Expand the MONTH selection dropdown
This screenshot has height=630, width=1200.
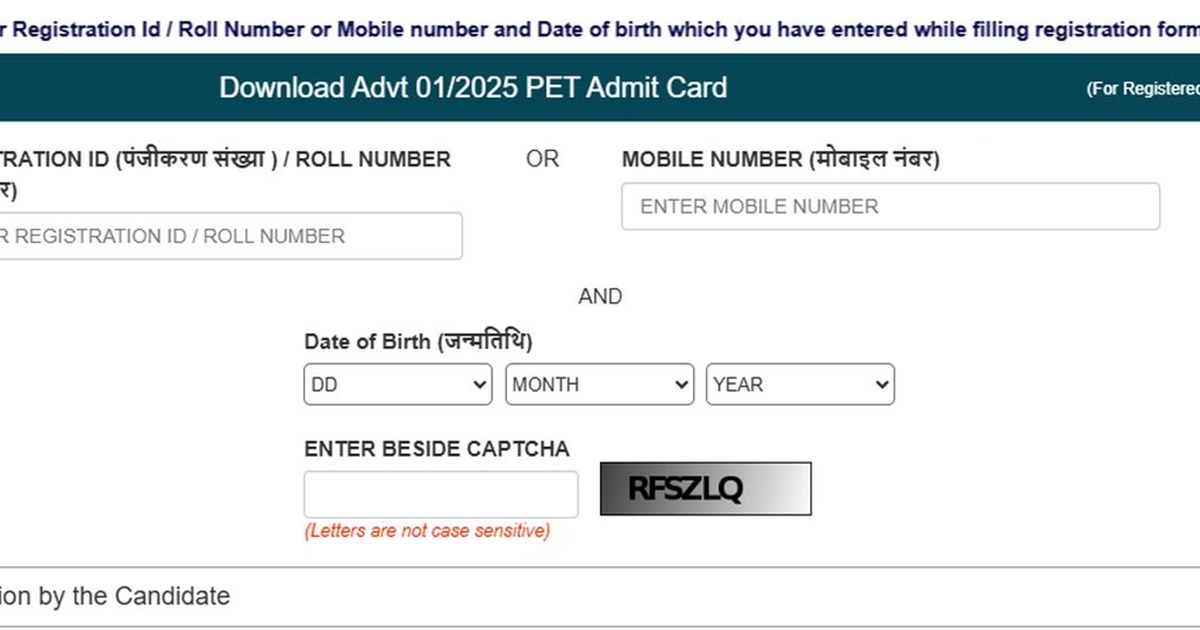(x=599, y=384)
